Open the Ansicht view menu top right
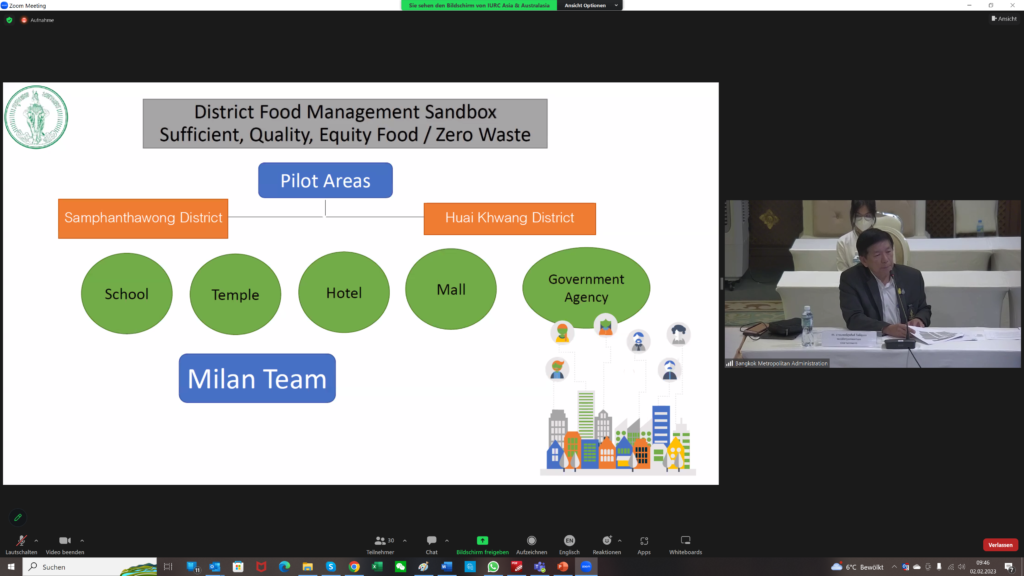The image size is (1024, 576). (1003, 19)
